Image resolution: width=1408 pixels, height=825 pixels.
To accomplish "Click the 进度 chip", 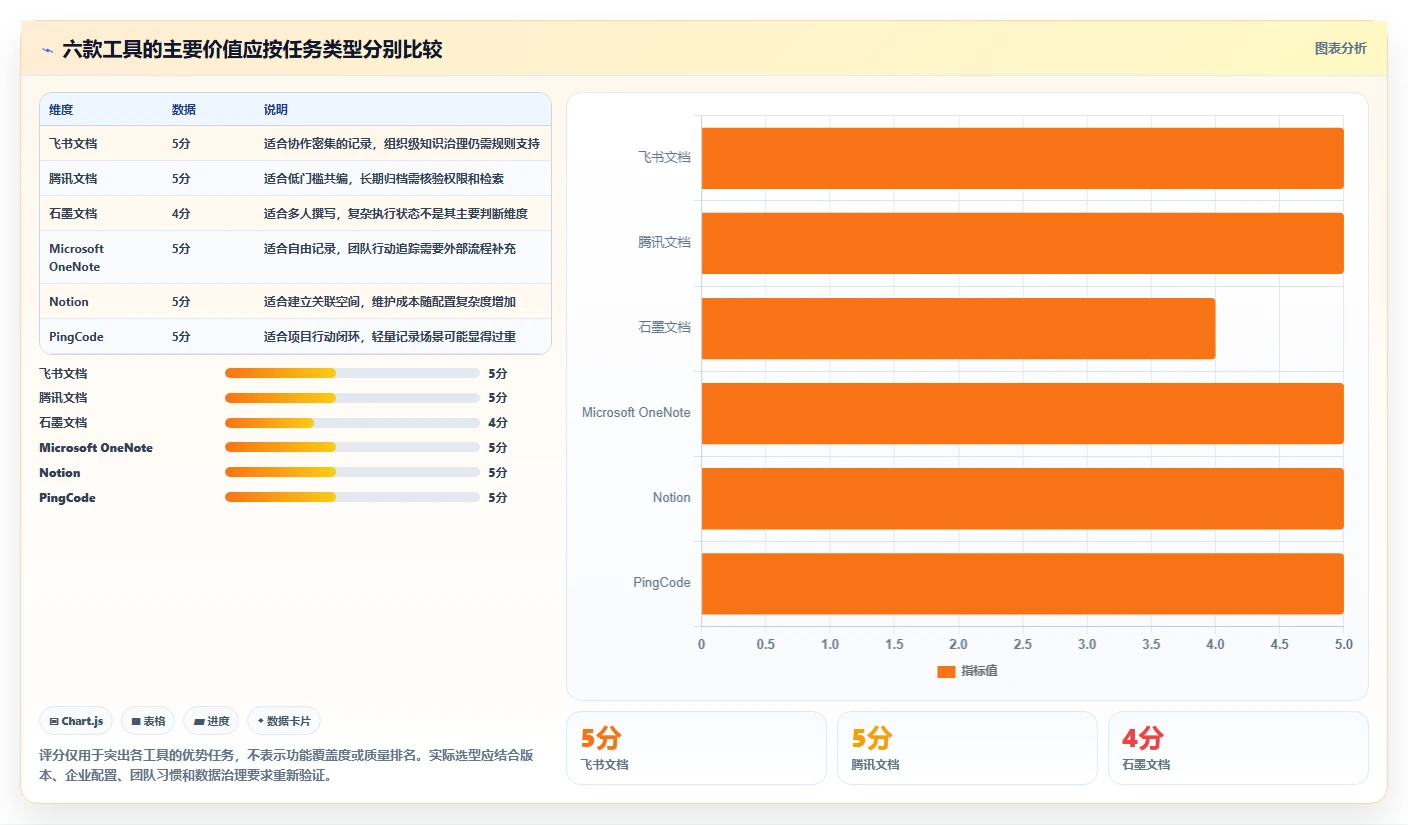I will click(211, 721).
